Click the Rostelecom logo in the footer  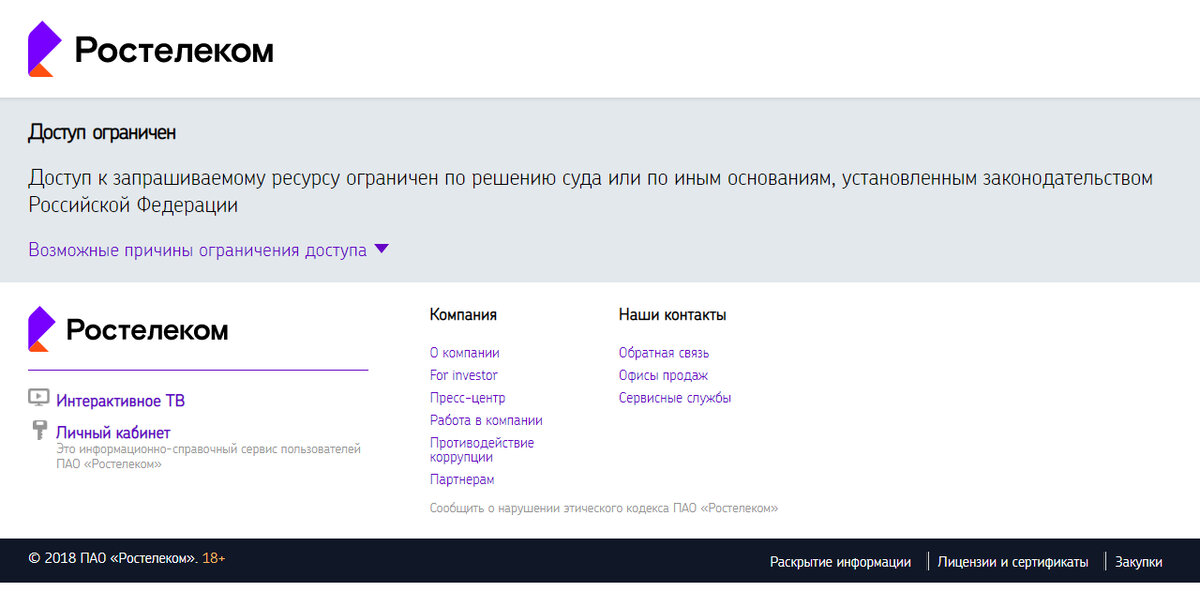click(x=128, y=329)
